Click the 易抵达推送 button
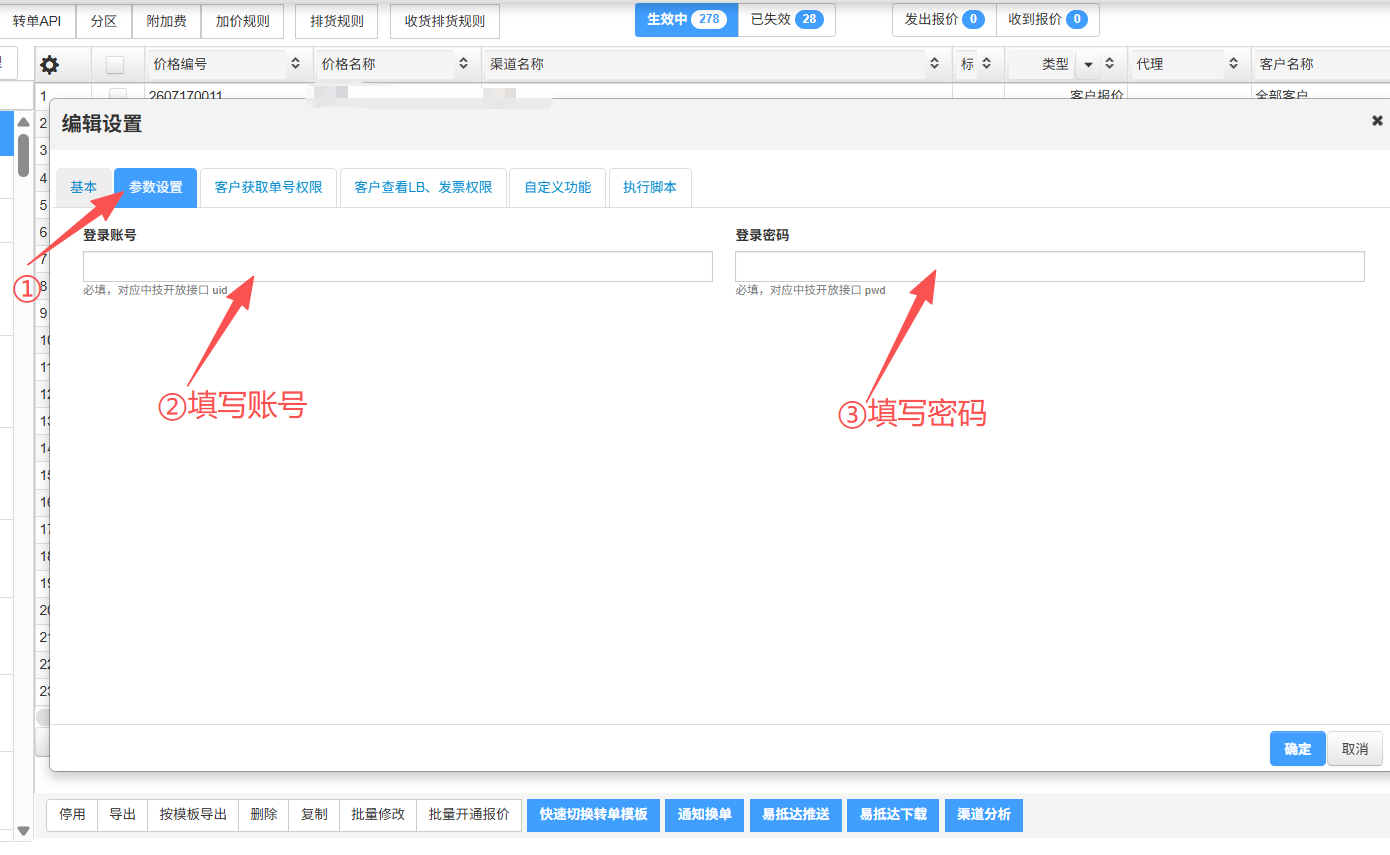This screenshot has height=855, width=1390. (796, 815)
